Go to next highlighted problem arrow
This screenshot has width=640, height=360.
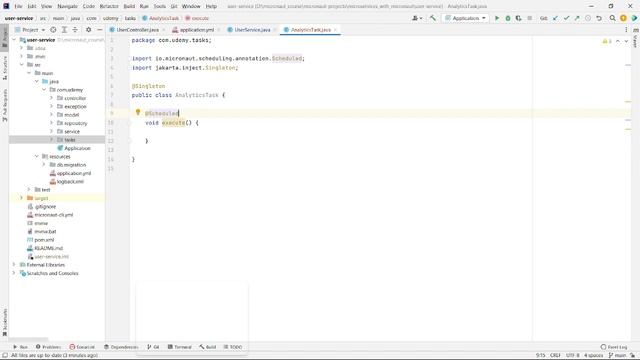[627, 41]
